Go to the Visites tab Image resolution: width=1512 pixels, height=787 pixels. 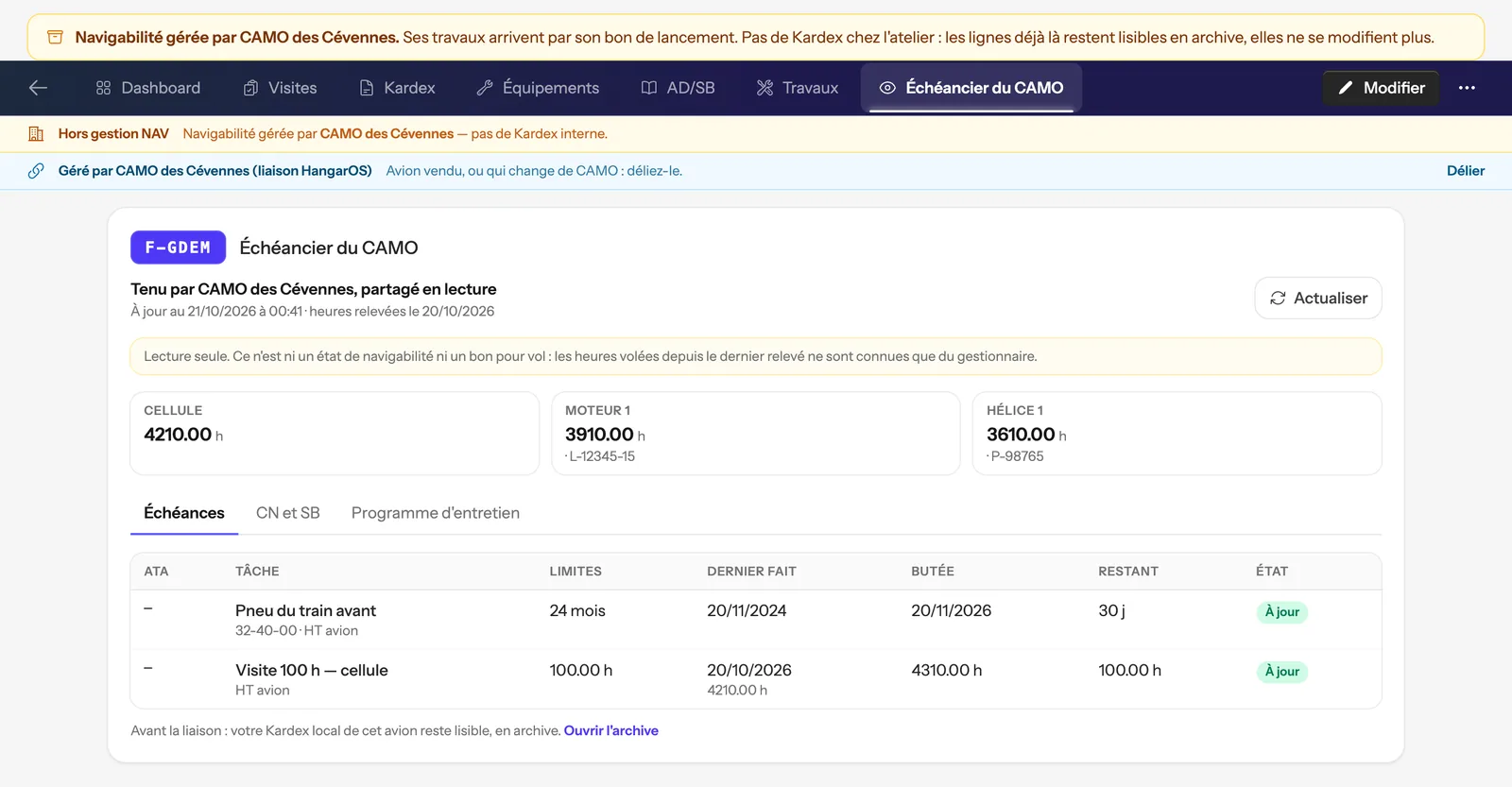click(x=281, y=88)
